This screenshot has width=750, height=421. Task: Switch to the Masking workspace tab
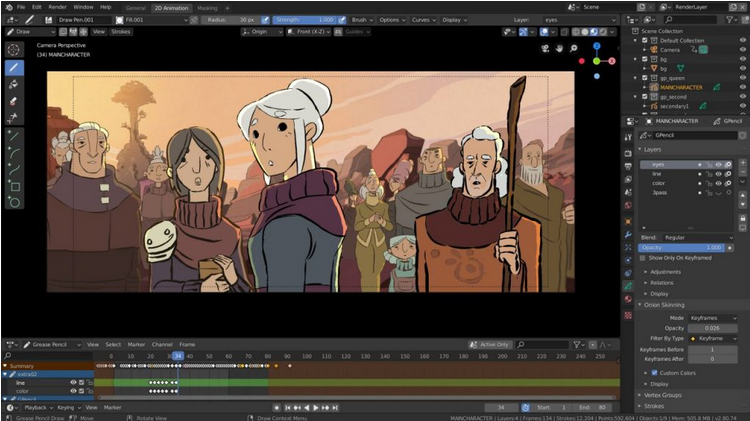pos(207,8)
